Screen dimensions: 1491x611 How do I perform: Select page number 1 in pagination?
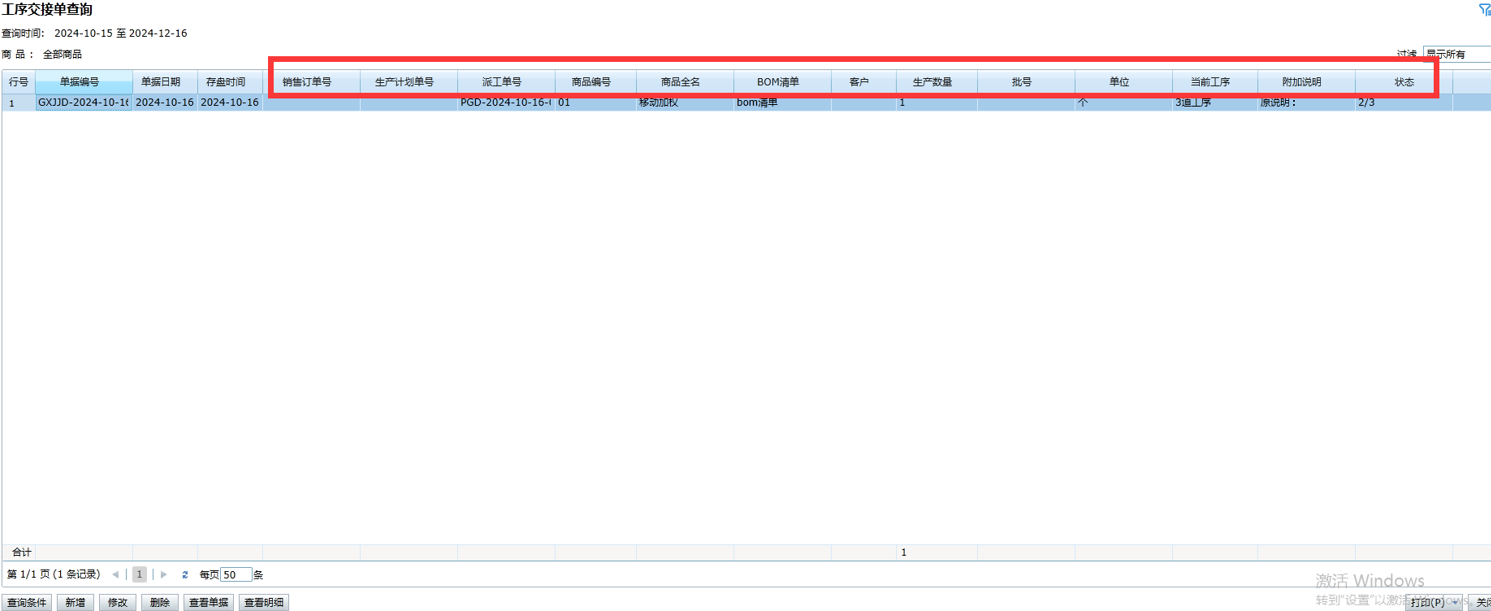point(139,575)
